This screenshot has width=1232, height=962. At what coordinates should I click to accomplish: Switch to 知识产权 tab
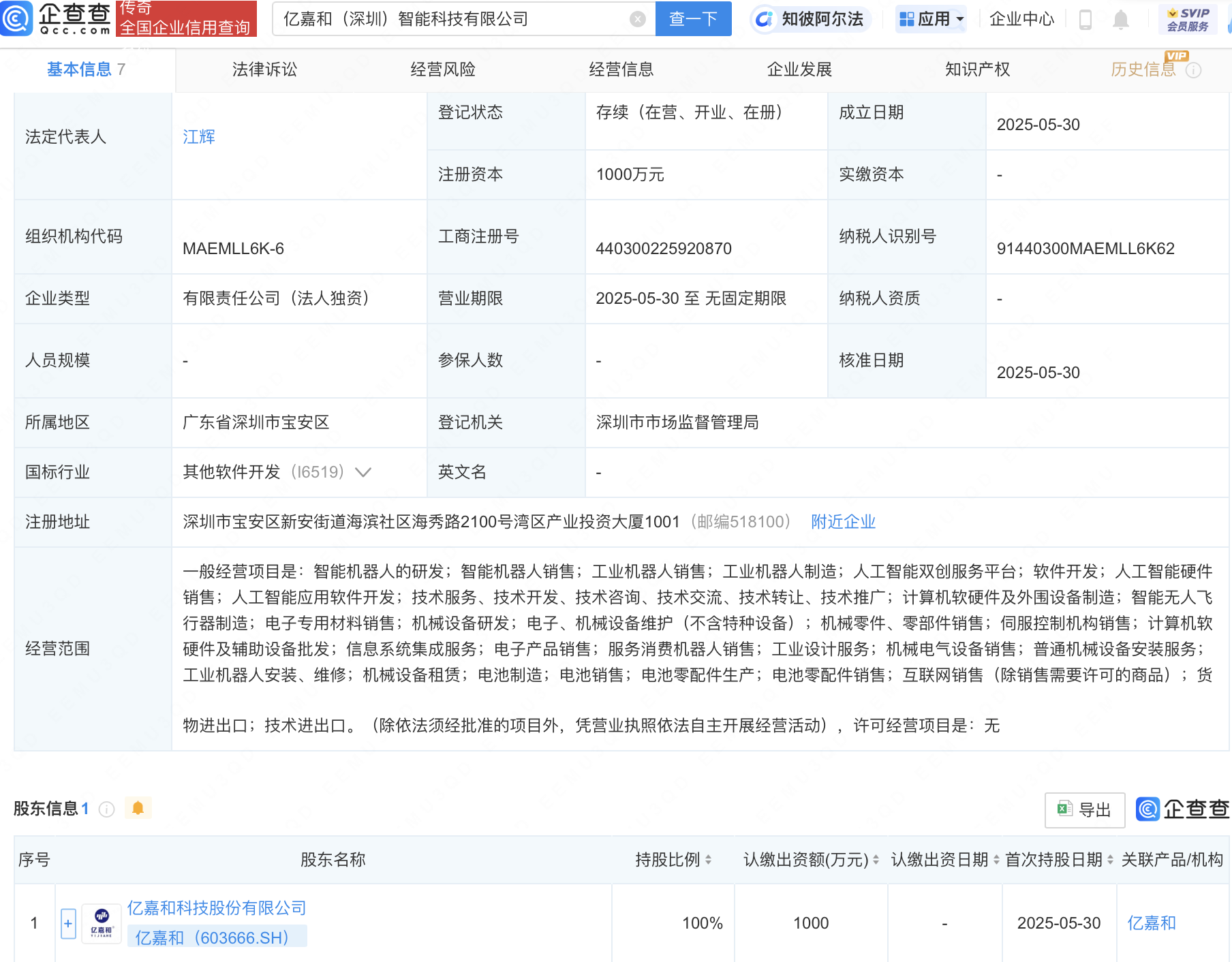[x=977, y=69]
